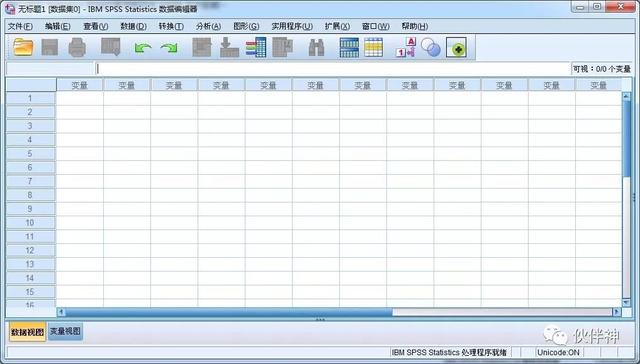Minimize the SPSS window

[580, 7]
